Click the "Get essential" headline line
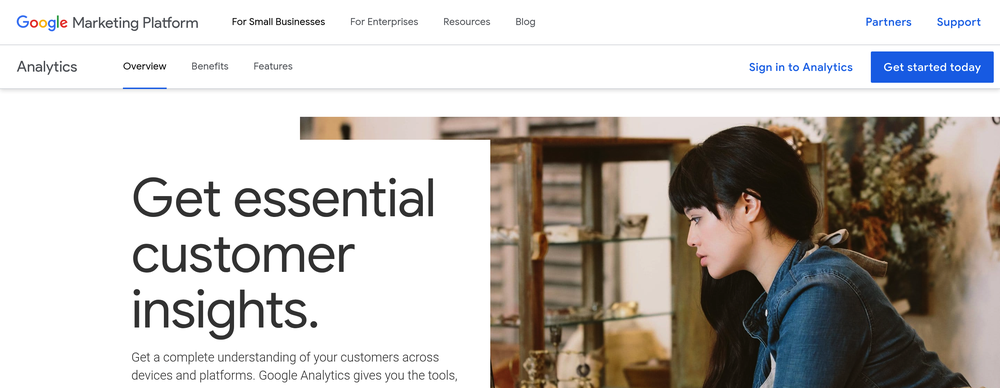The image size is (1000, 388). point(283,197)
